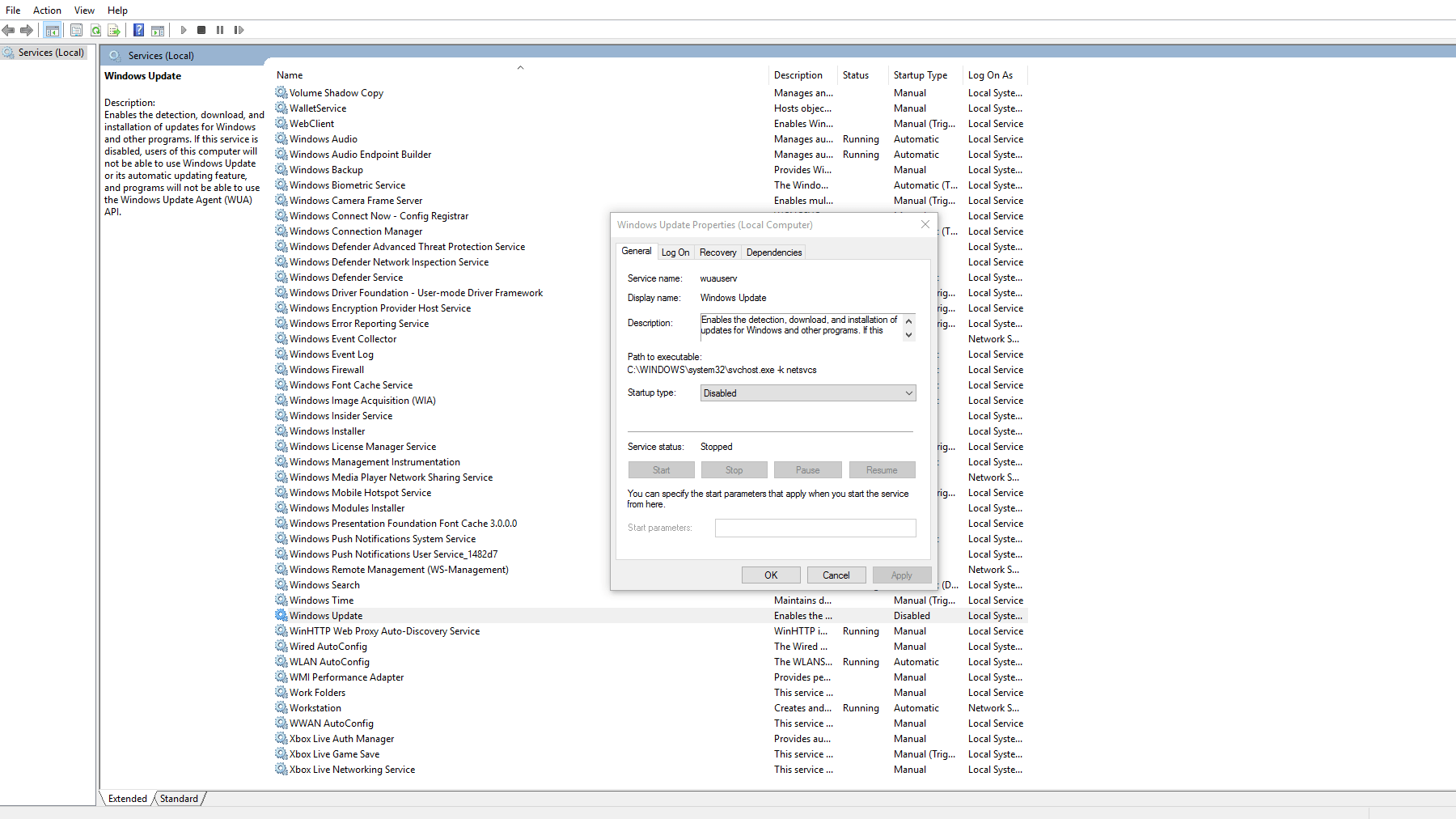Click OK in the properties dialog
1456x819 pixels.
771,575
